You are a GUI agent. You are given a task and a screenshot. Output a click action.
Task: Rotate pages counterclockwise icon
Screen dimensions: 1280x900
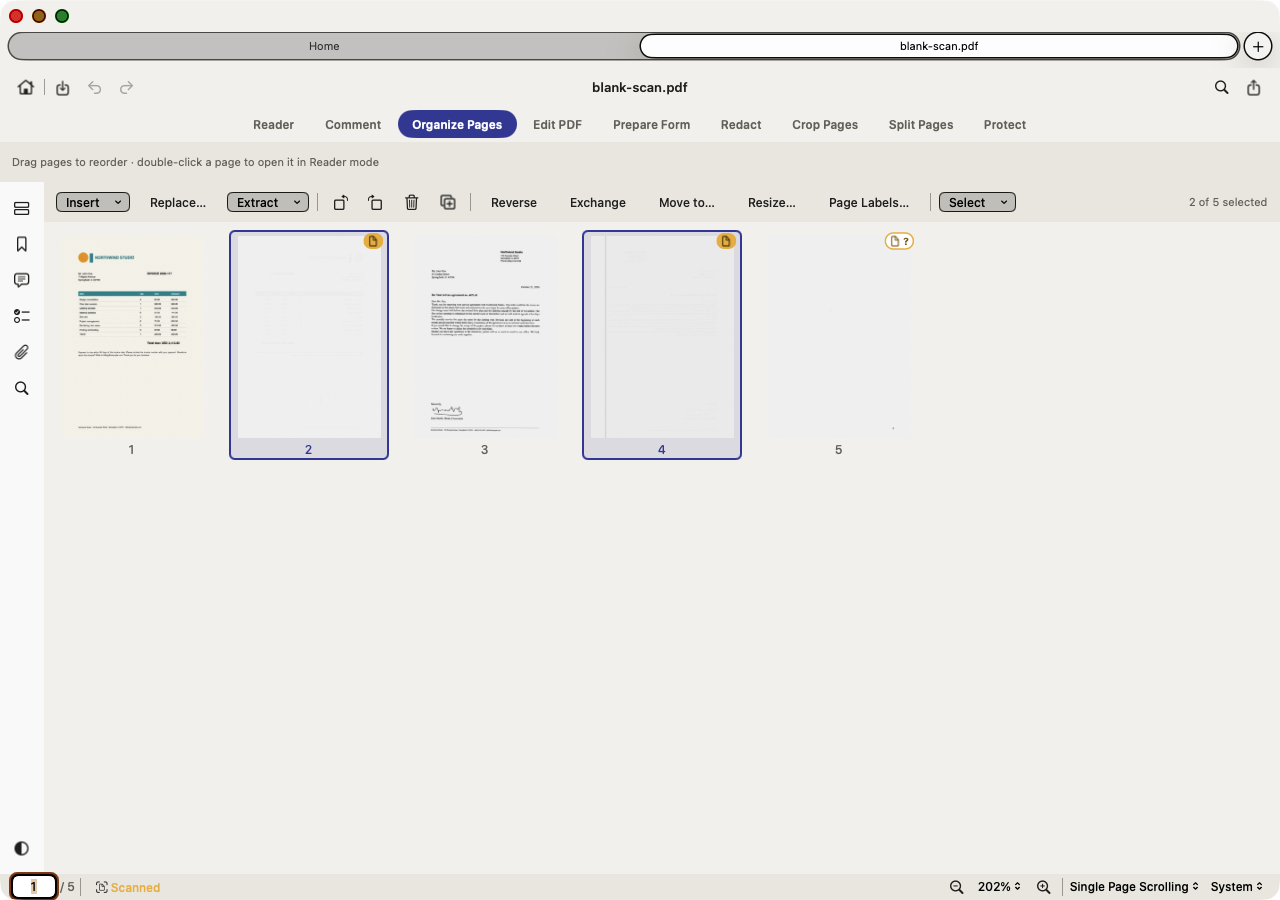click(340, 202)
